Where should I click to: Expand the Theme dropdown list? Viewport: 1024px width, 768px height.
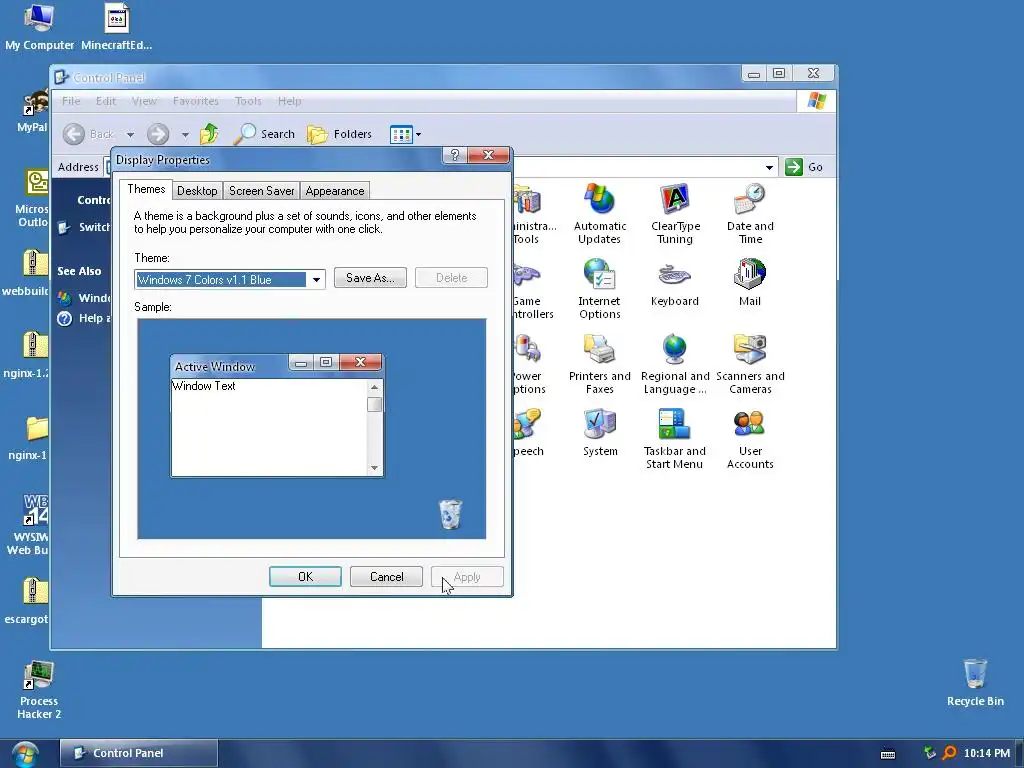pos(316,280)
